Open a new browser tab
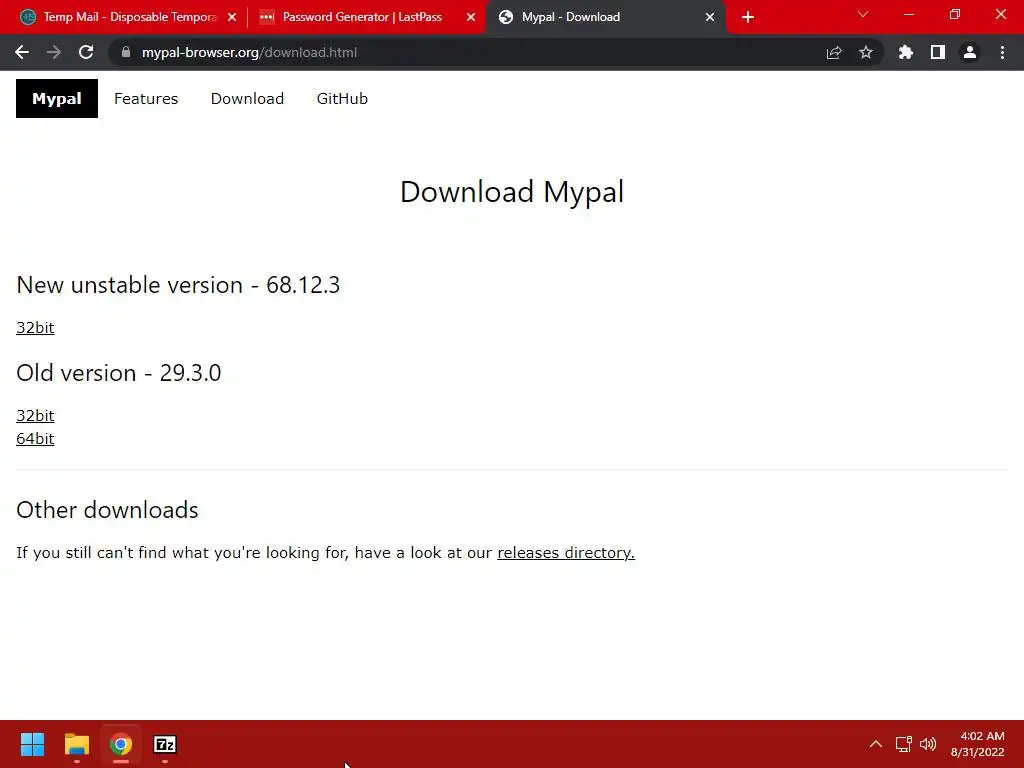This screenshot has width=1024, height=768. (x=748, y=17)
